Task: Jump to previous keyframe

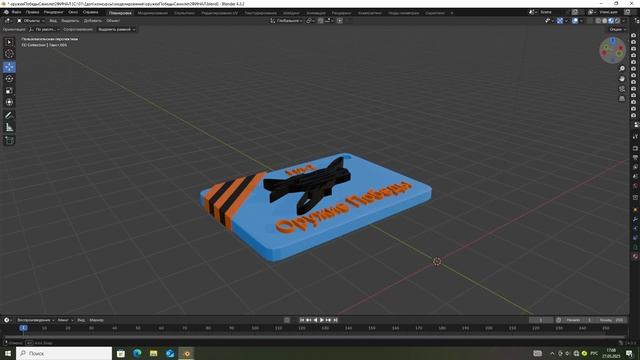Action: (x=309, y=320)
